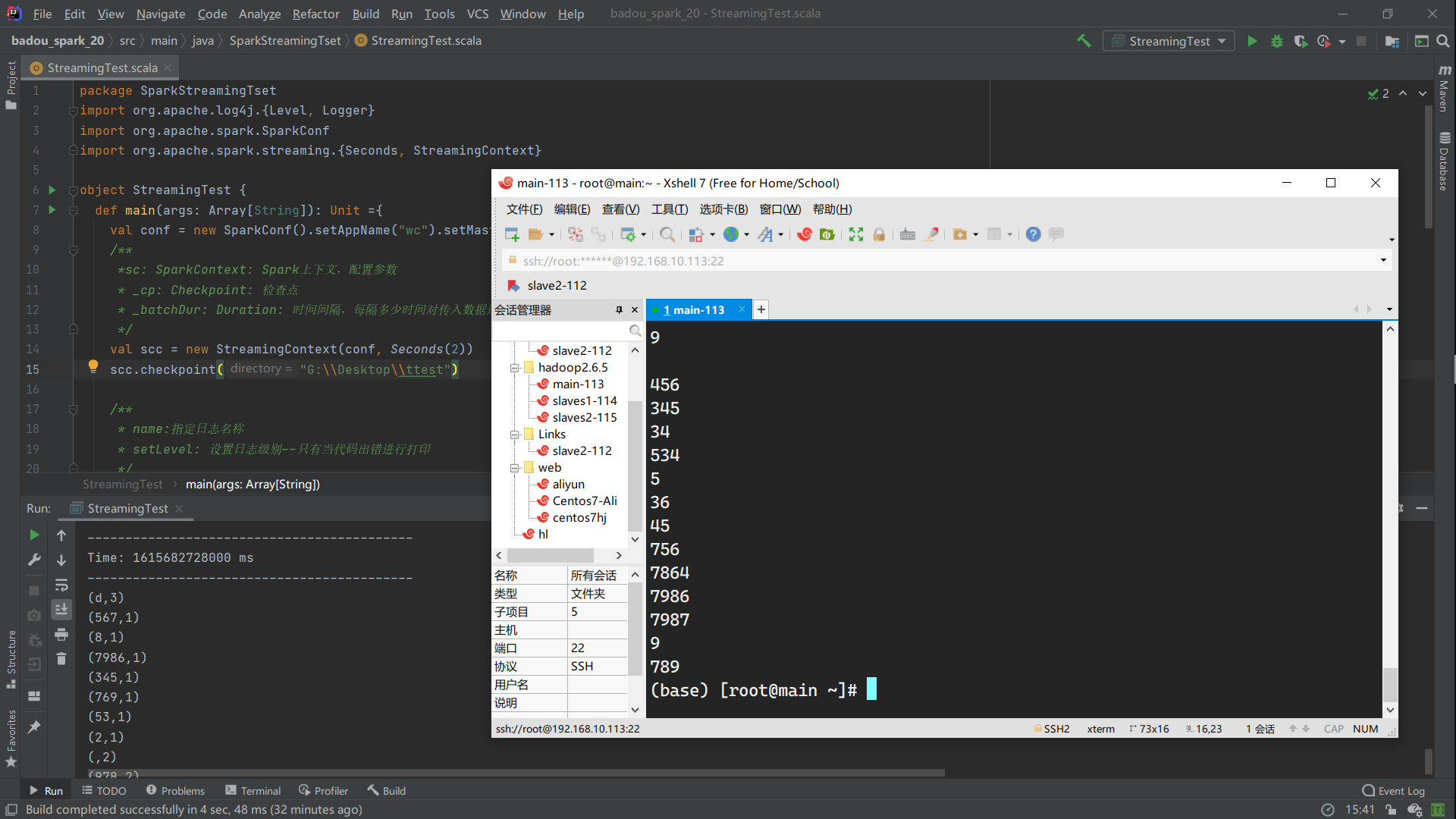Open the Terminal tool window button

tap(253, 790)
